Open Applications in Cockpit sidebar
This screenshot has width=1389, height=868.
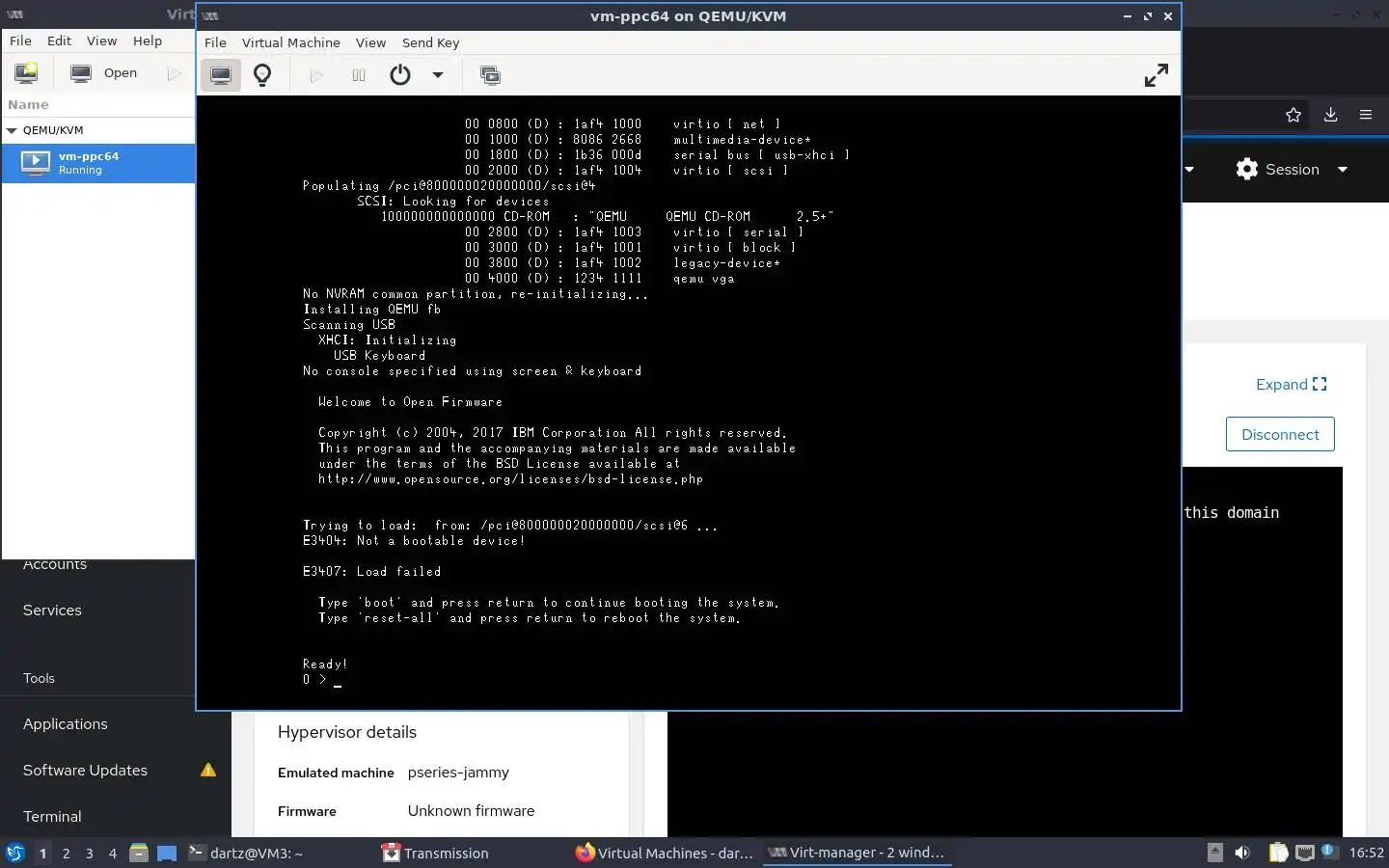(x=65, y=724)
